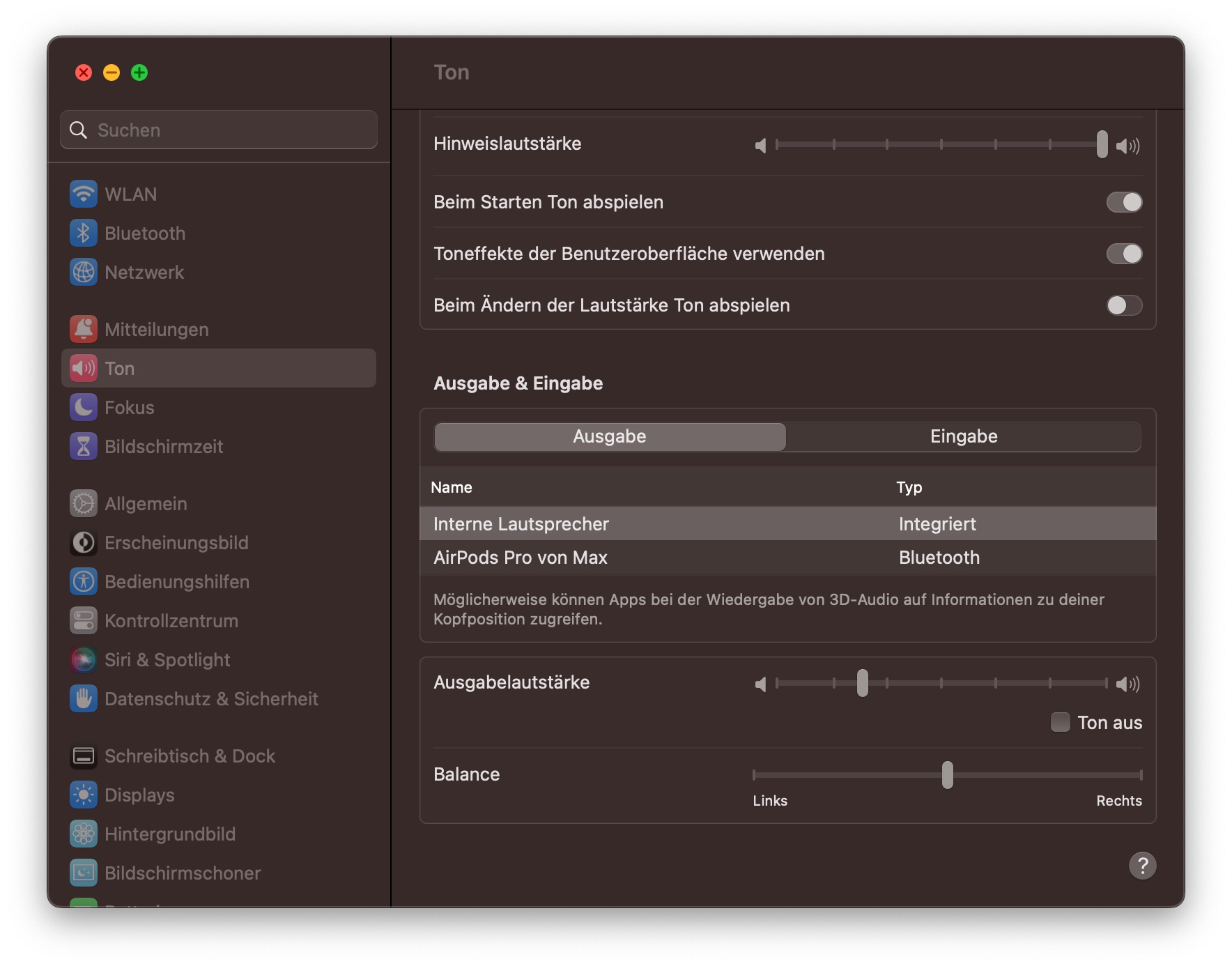
Task: Switch to the Eingabe tab
Action: 963,437
